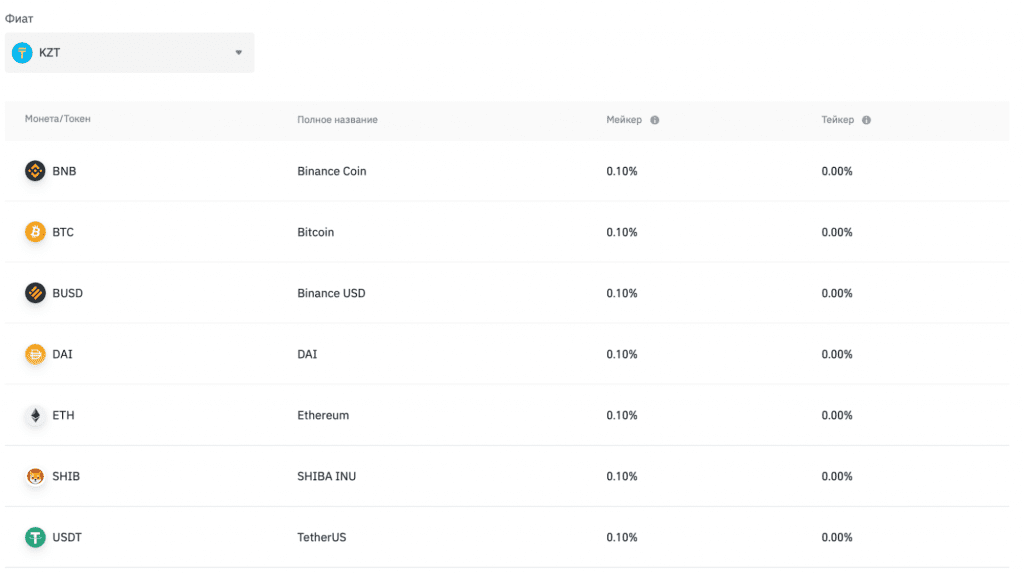Click the info icon next to Мейкер

(x=654, y=120)
